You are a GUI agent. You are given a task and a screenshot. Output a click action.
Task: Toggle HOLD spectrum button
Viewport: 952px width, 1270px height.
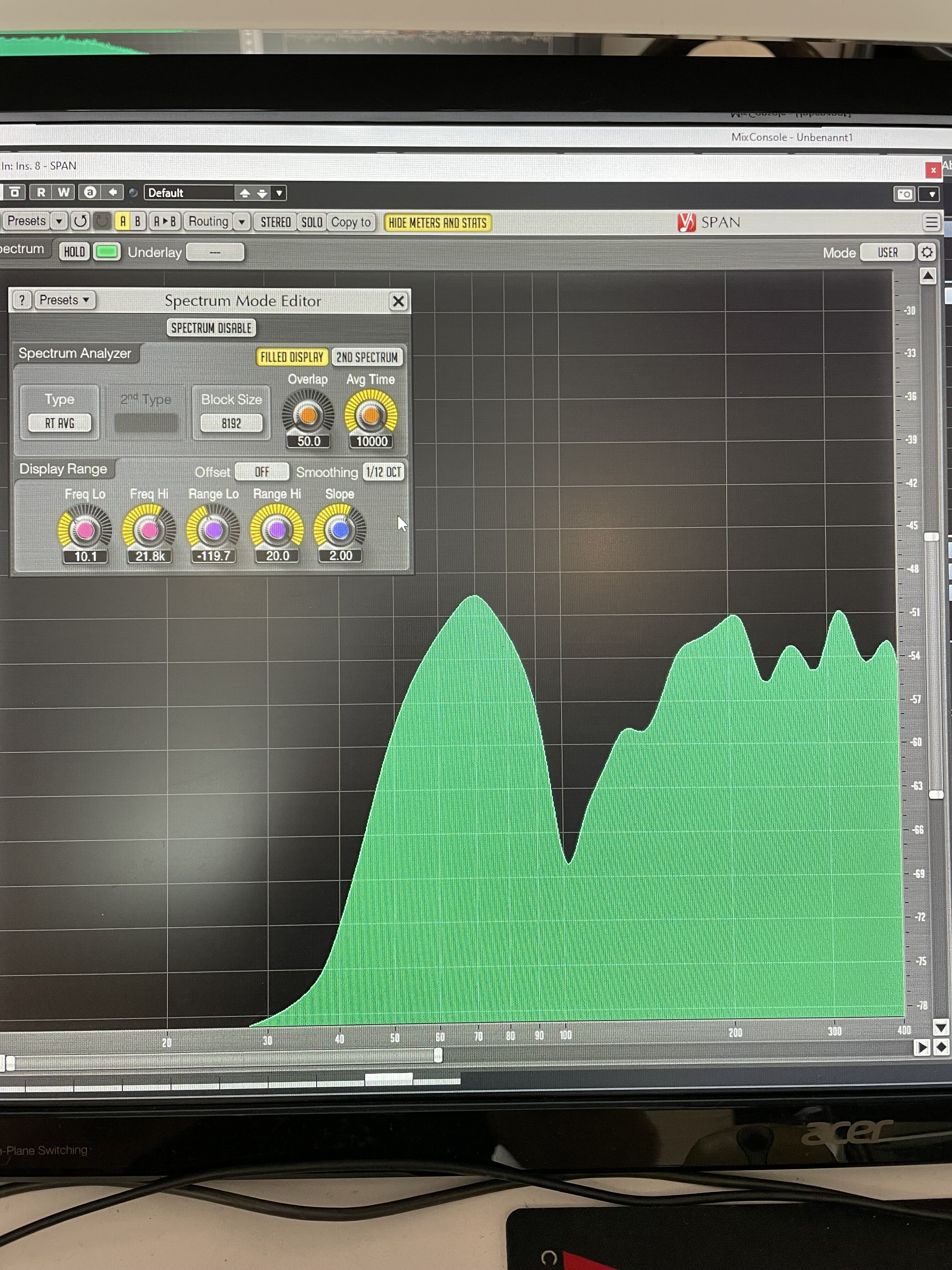(x=75, y=252)
